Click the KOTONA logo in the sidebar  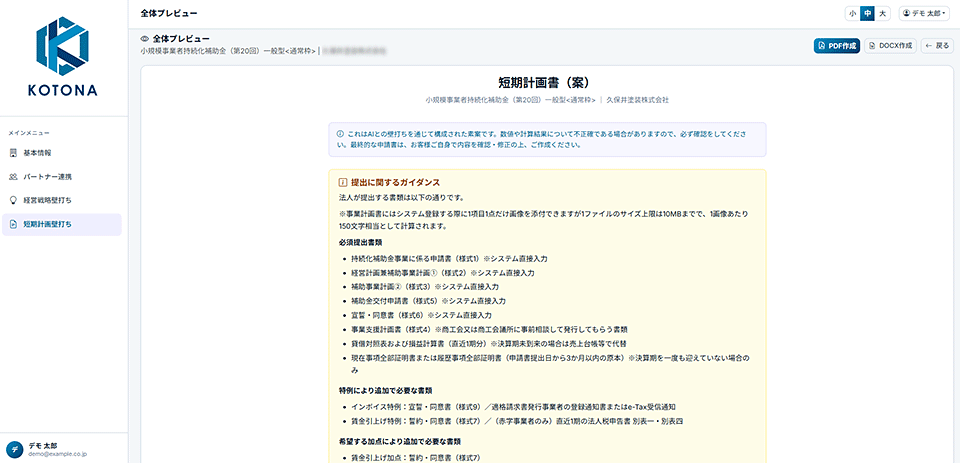62,56
